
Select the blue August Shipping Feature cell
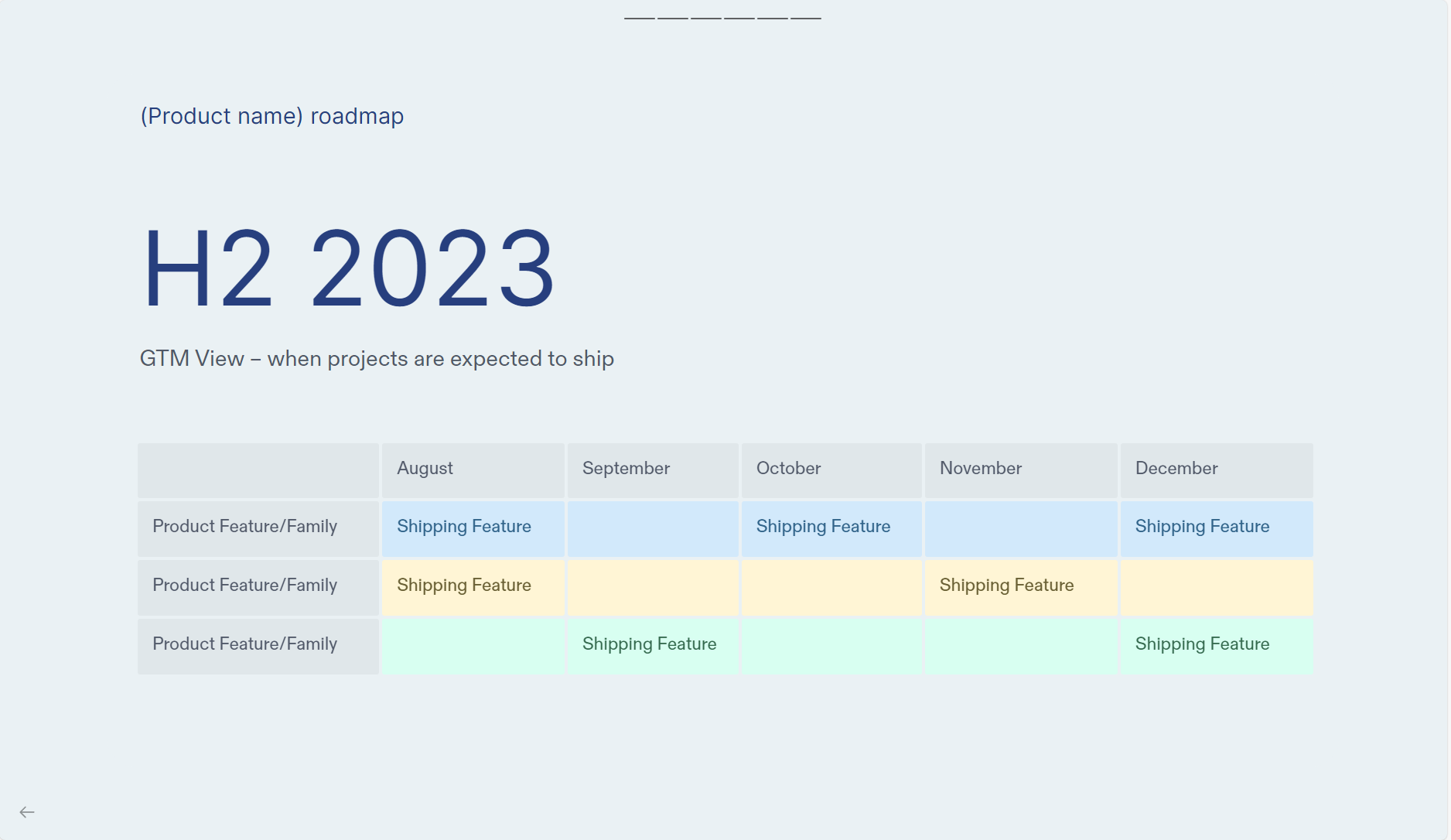pos(473,528)
